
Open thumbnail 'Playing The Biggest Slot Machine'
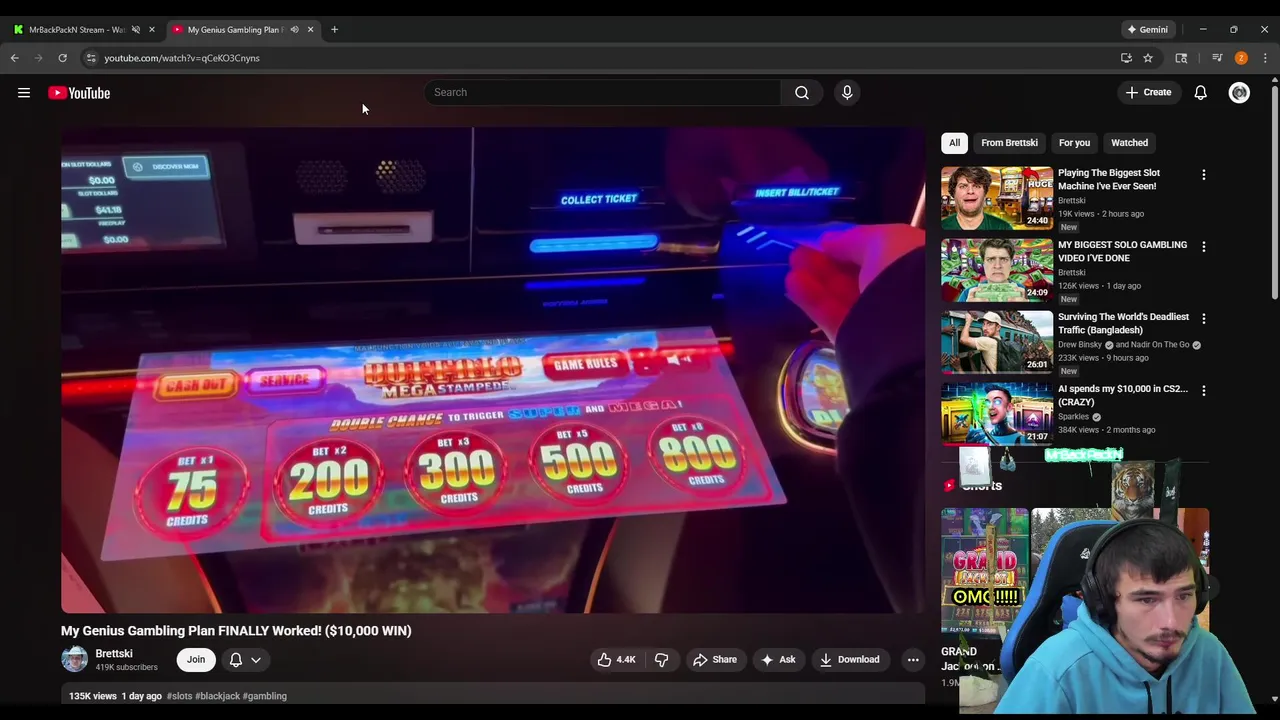(997, 198)
